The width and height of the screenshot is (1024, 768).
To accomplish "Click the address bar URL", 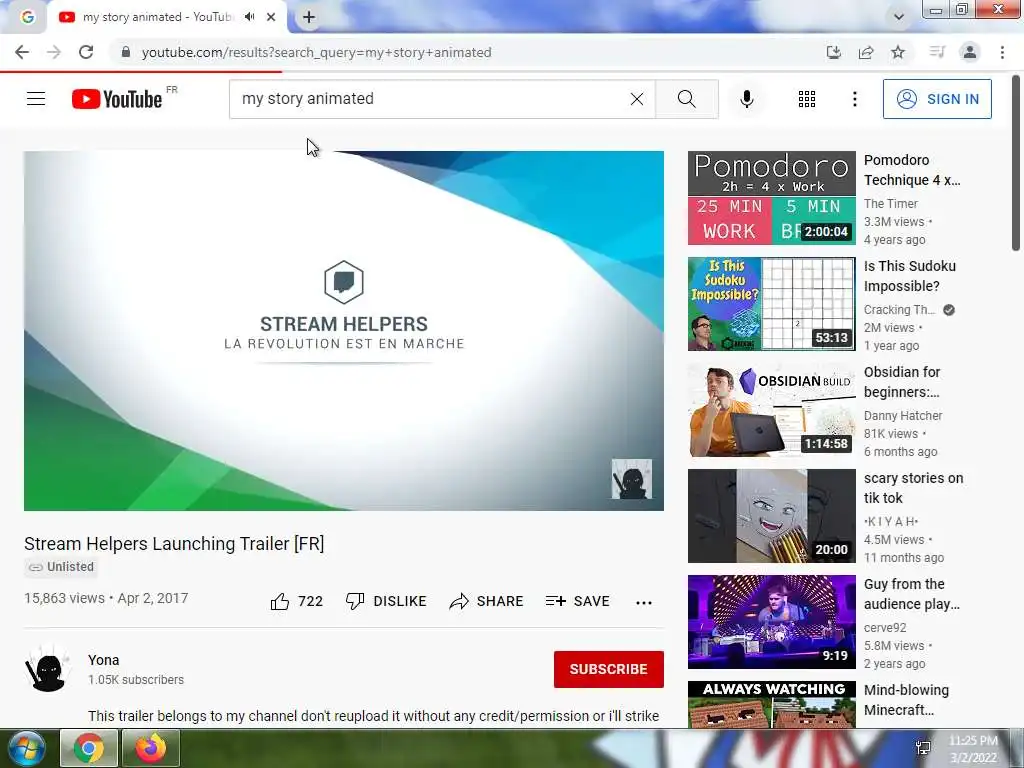I will pos(317,52).
